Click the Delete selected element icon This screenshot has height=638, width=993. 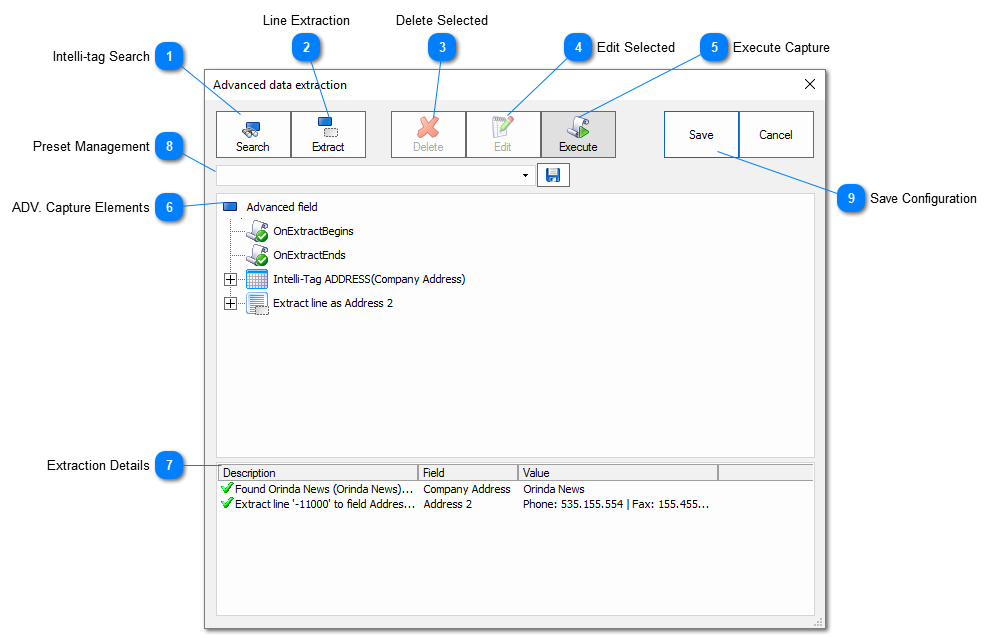[428, 134]
